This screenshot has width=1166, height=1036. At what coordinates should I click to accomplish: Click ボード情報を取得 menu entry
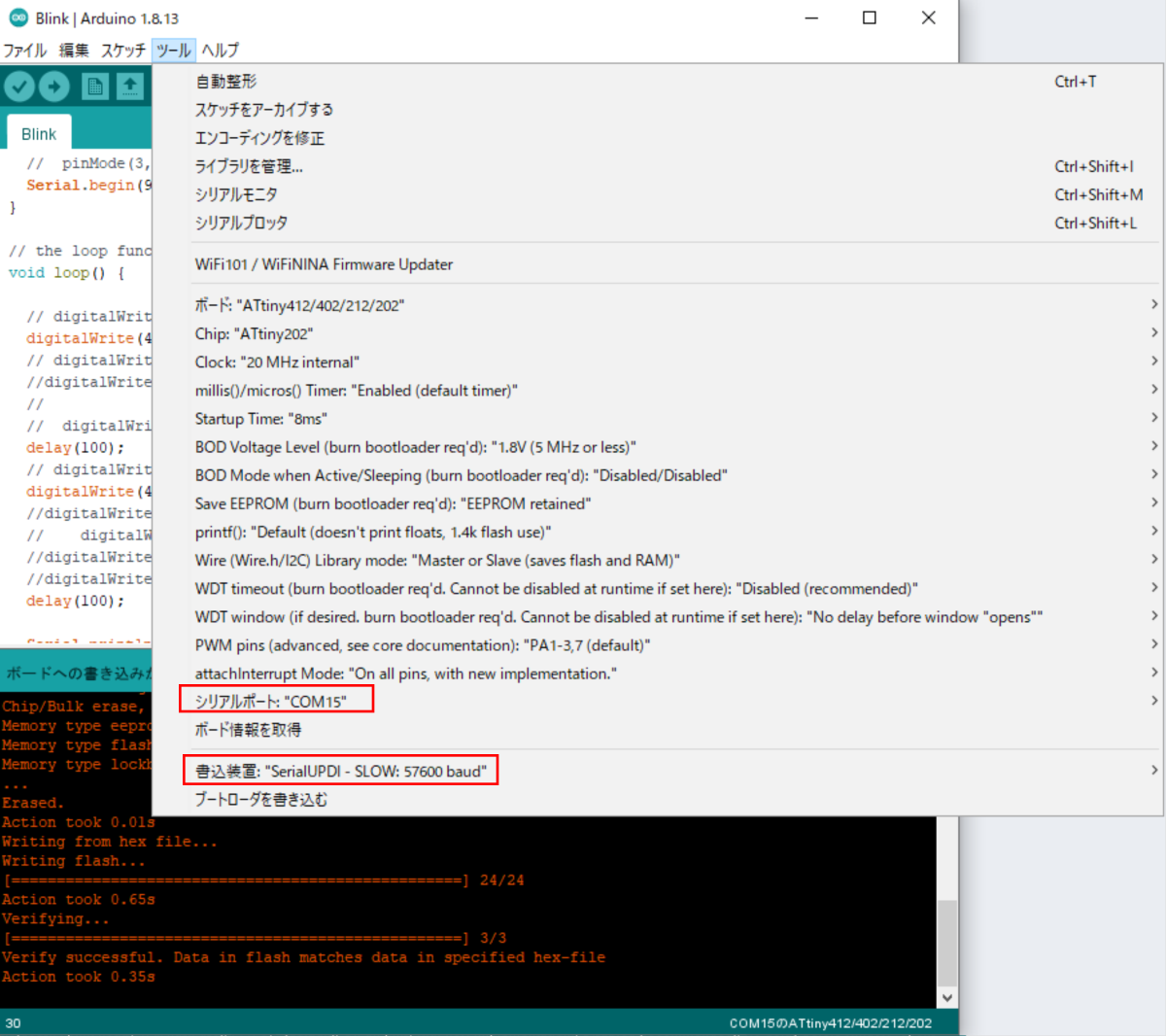pos(658,729)
